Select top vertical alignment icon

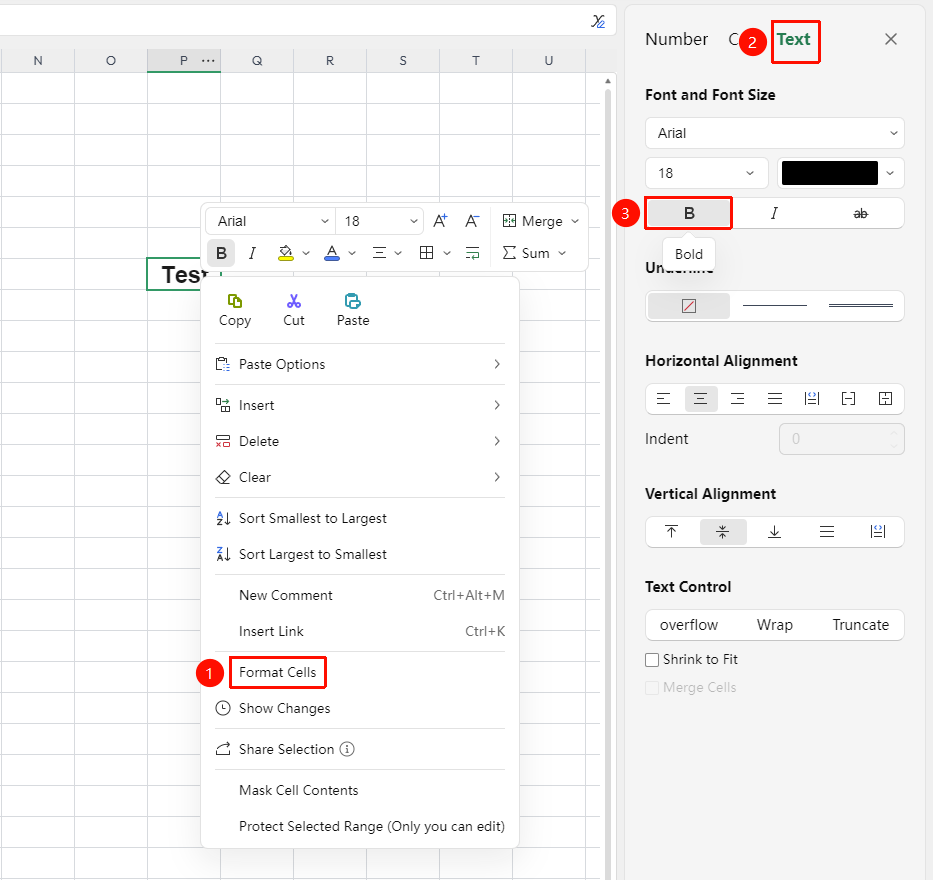click(x=671, y=531)
